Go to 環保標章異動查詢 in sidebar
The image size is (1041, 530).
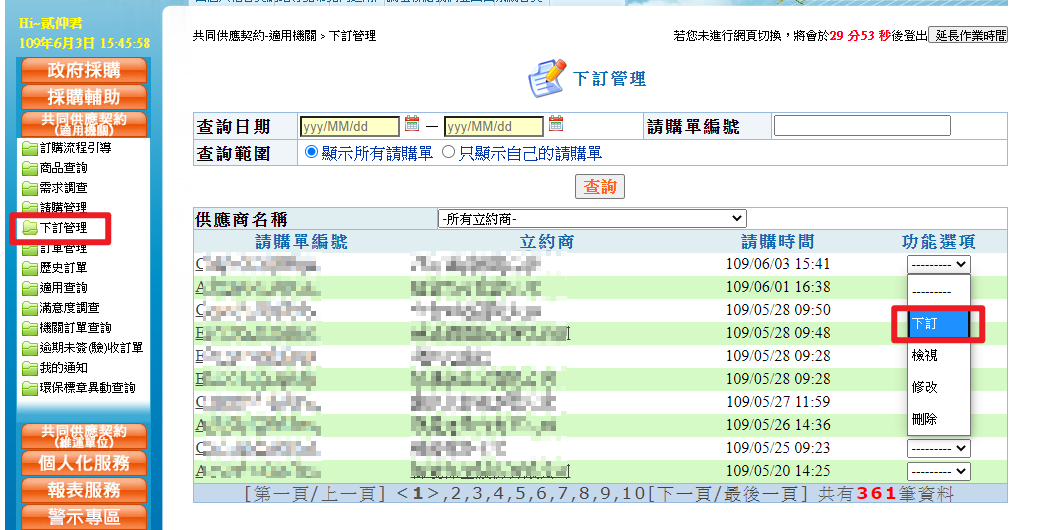click(87, 387)
